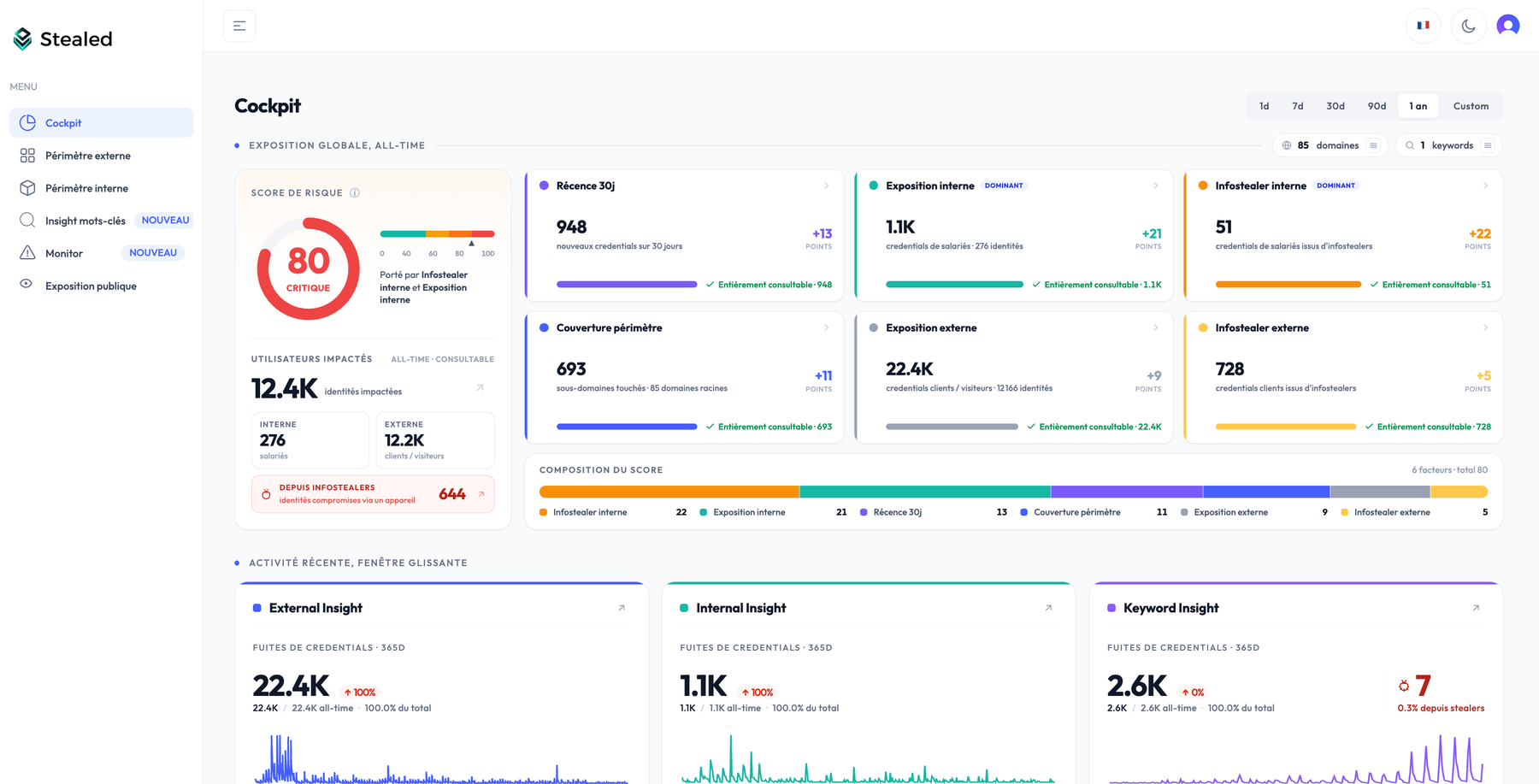The width and height of the screenshot is (1539, 784).
Task: Click the Exposition publique eye icon
Action: 27,284
